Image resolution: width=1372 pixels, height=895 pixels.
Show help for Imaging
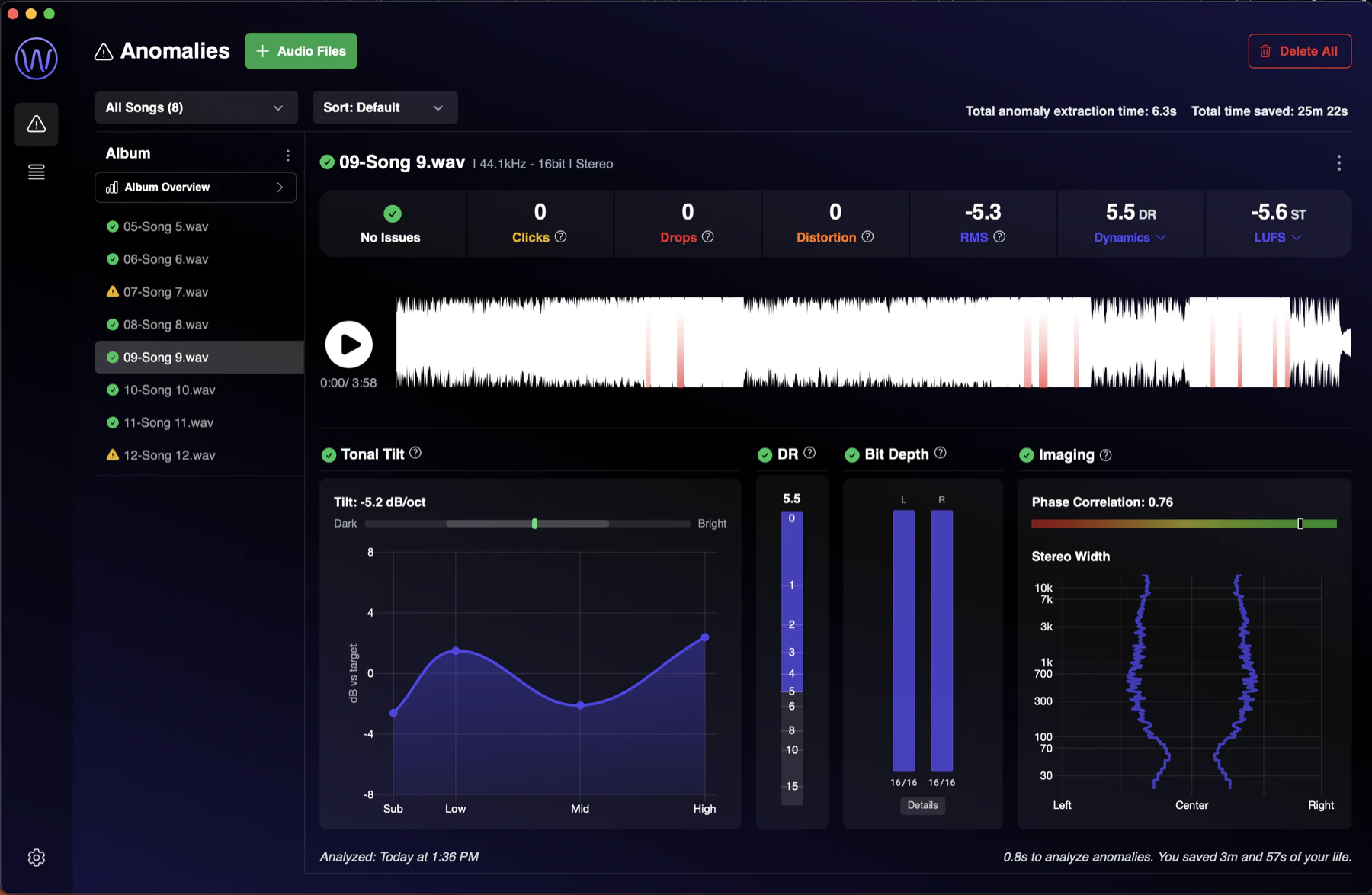pyautogui.click(x=1106, y=455)
